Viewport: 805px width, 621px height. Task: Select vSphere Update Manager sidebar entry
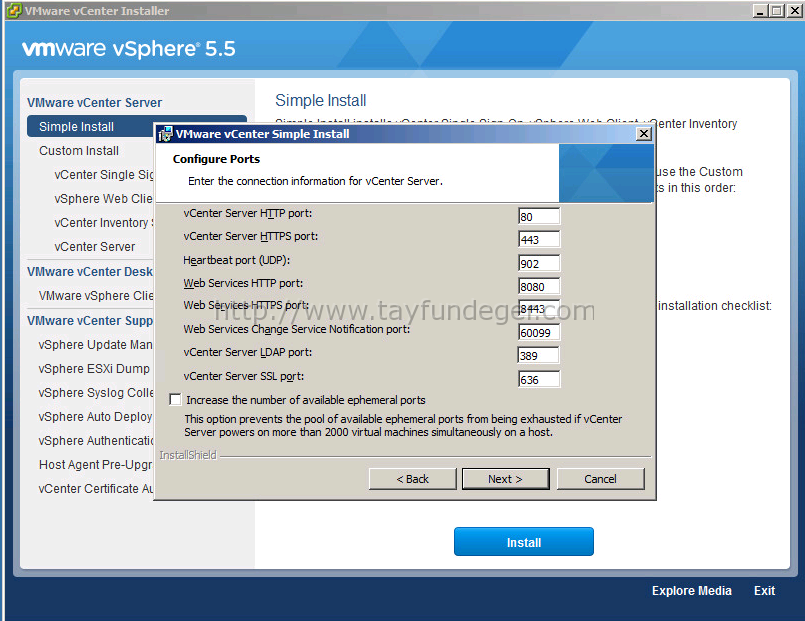tap(96, 344)
